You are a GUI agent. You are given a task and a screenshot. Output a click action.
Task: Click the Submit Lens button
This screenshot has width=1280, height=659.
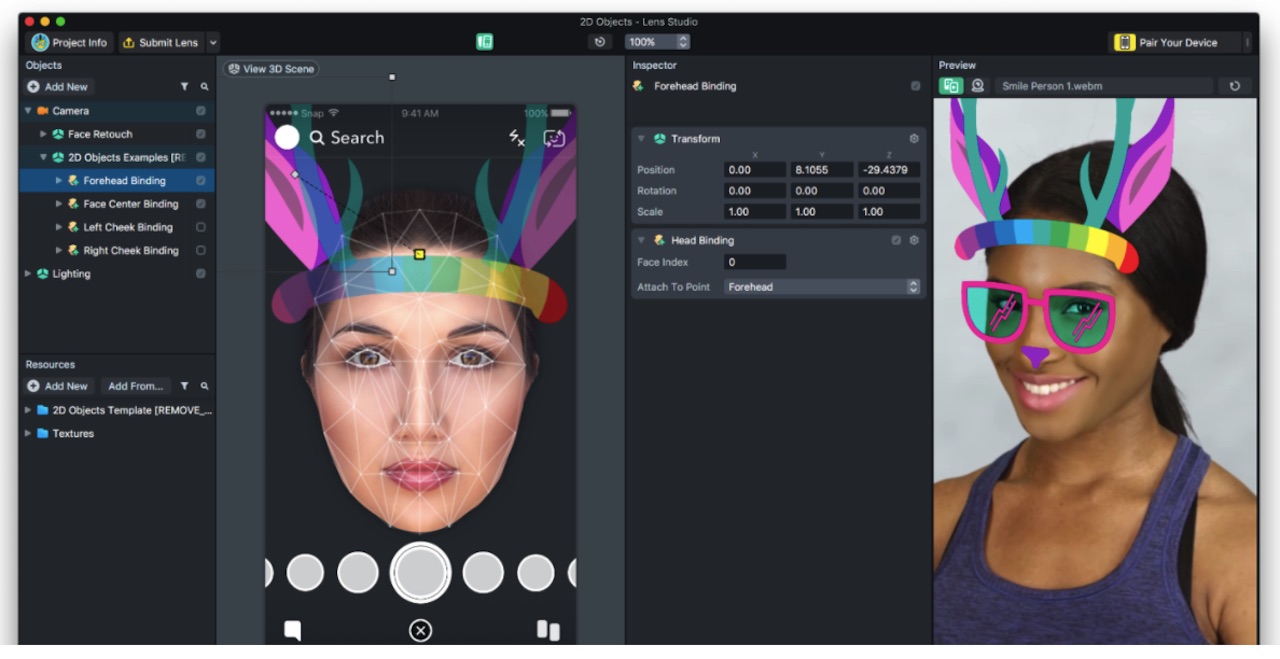tap(160, 42)
